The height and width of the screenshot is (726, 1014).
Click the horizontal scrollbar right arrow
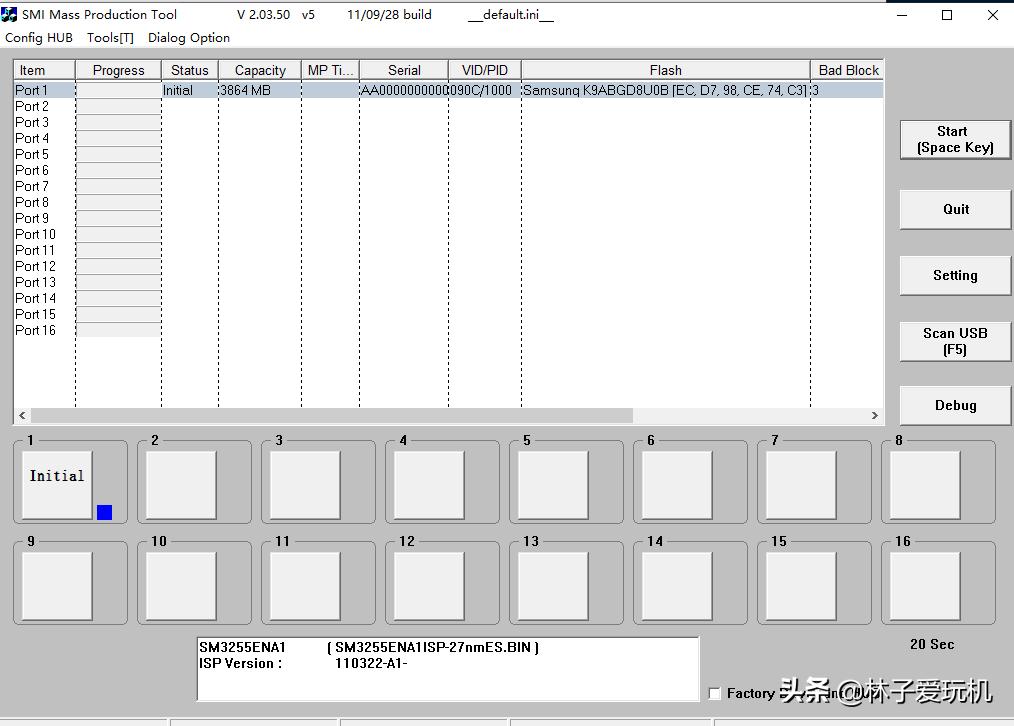click(x=875, y=415)
